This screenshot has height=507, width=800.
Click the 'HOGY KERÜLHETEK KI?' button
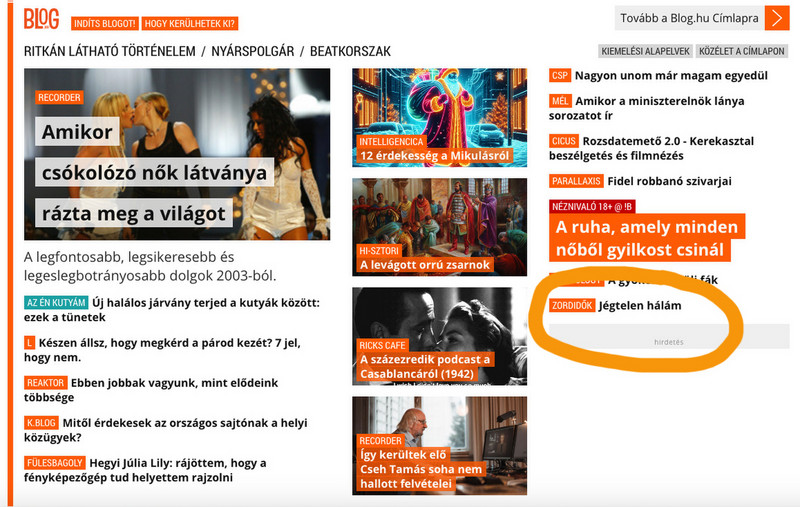[x=189, y=23]
